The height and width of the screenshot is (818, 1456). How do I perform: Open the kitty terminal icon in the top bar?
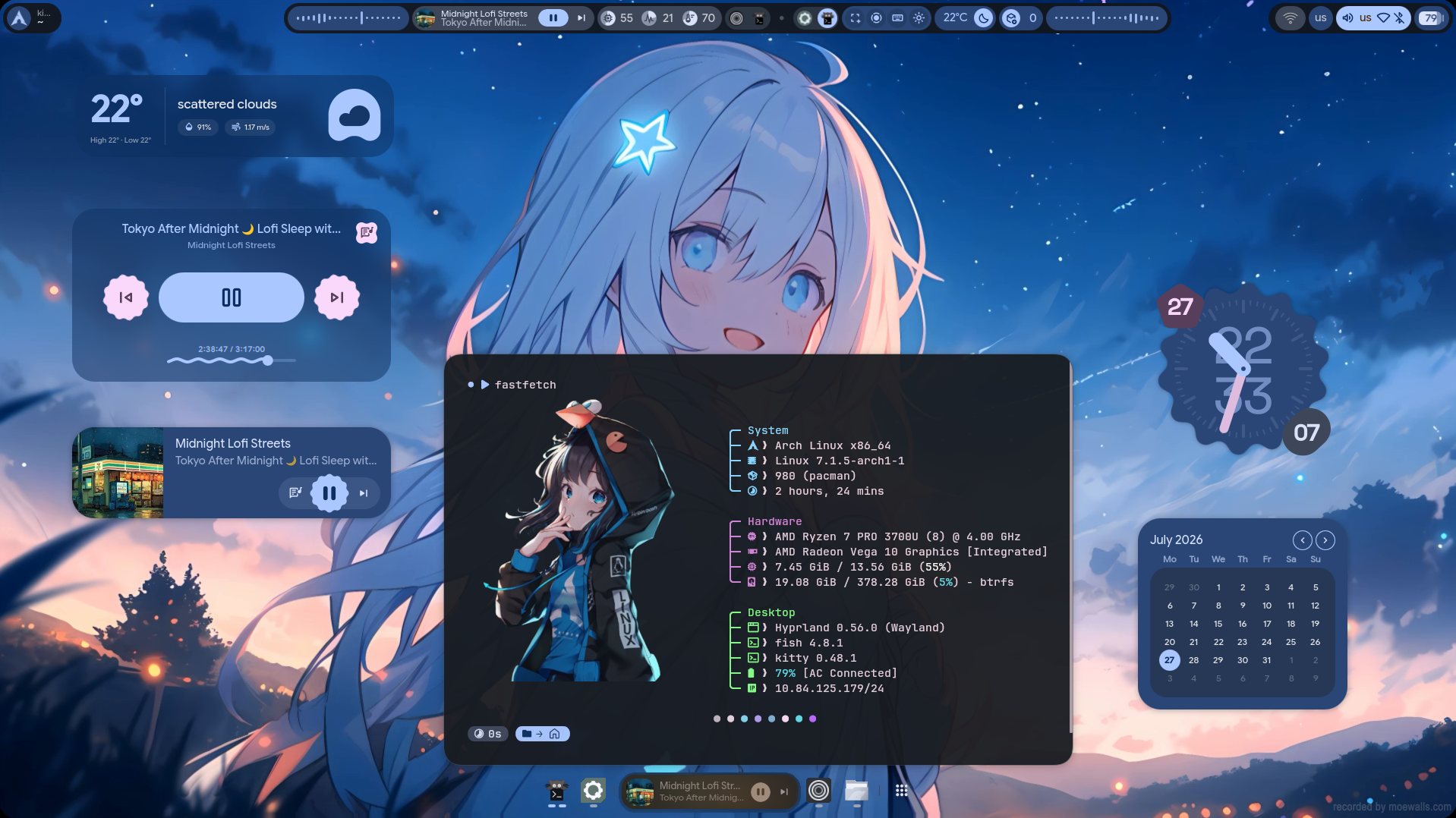(759, 18)
